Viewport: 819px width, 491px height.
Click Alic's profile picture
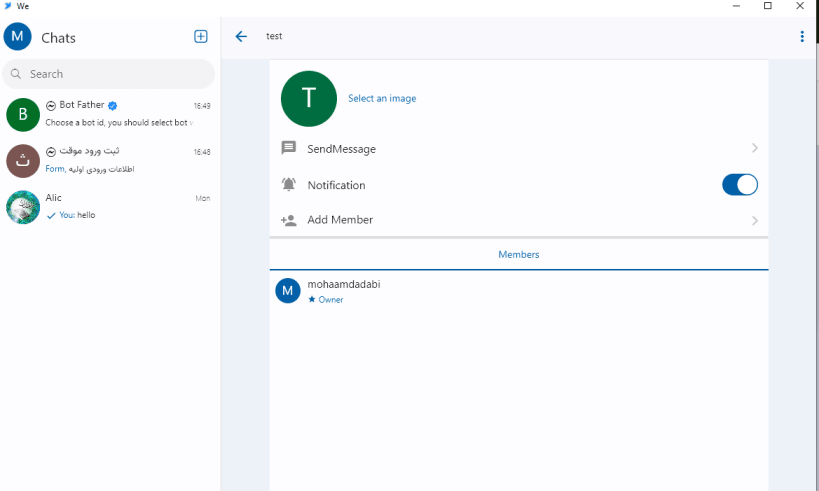point(23,207)
